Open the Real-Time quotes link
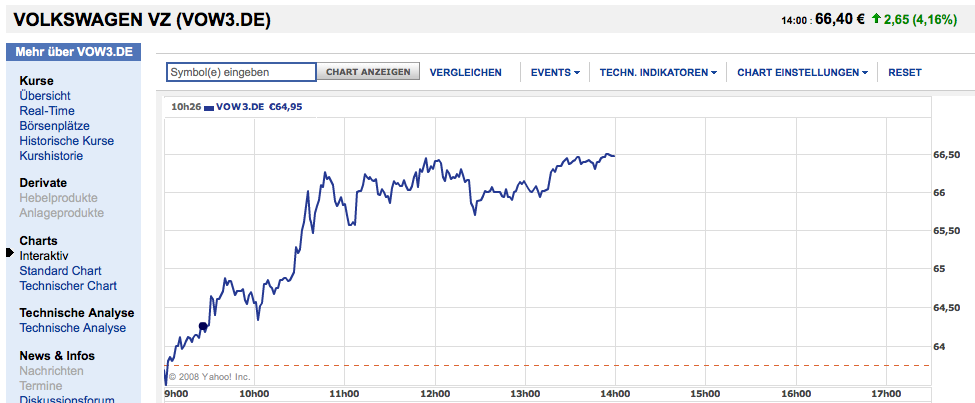975x403 pixels. point(47,111)
